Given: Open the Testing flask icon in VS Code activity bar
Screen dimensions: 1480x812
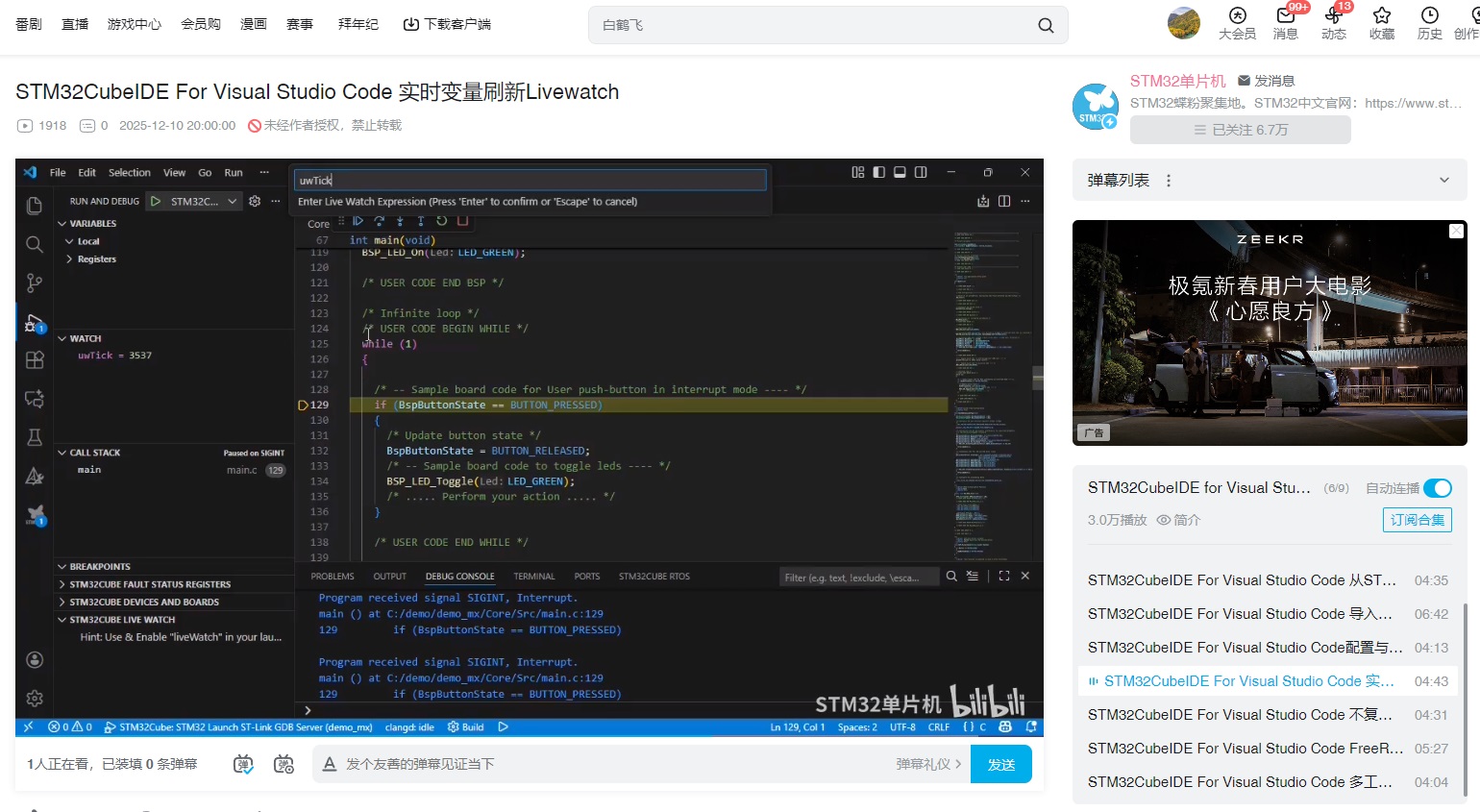Looking at the screenshot, I should pyautogui.click(x=35, y=437).
